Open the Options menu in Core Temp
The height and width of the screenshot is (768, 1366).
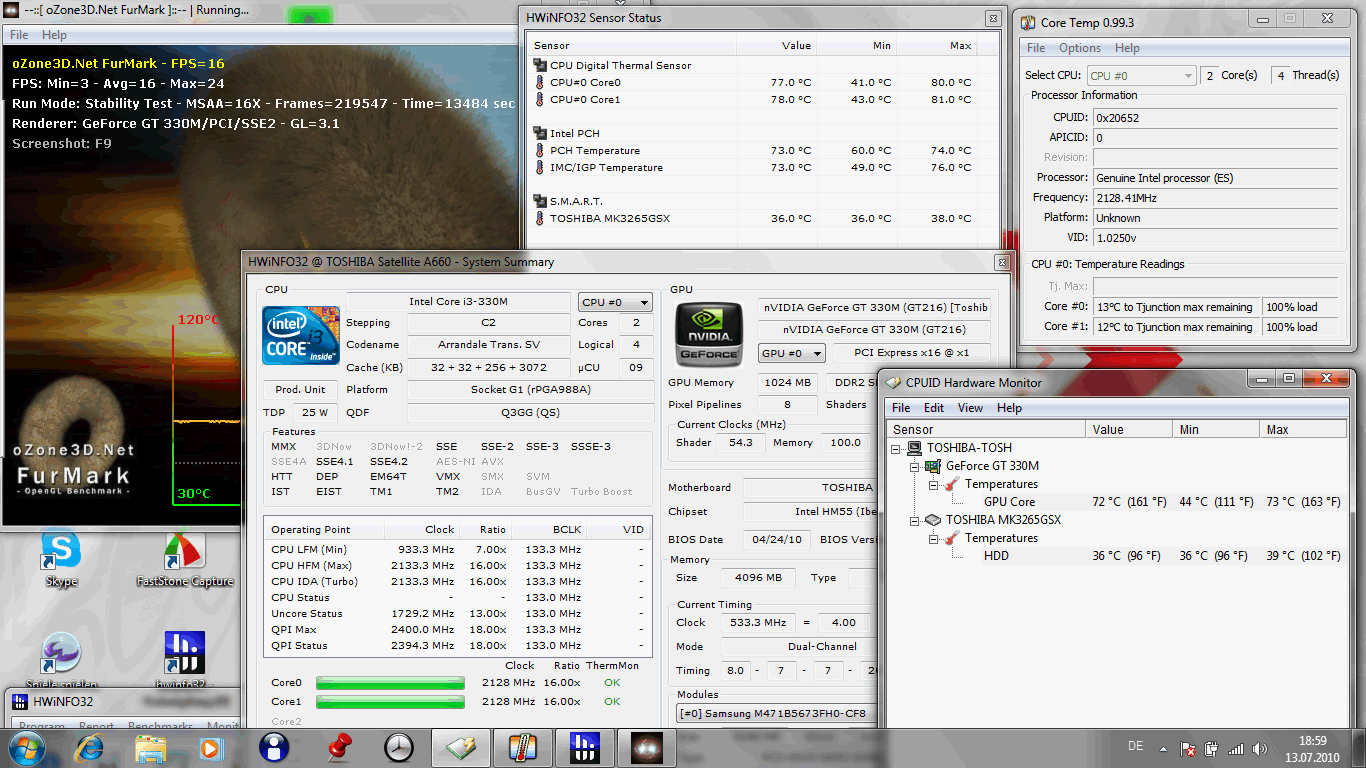pyautogui.click(x=1079, y=48)
